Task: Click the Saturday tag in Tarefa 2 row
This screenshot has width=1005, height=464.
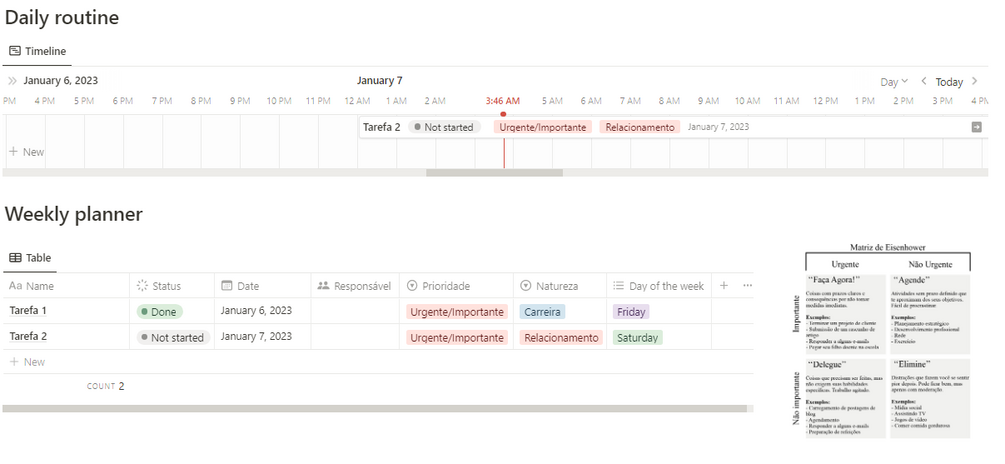Action: point(637,338)
